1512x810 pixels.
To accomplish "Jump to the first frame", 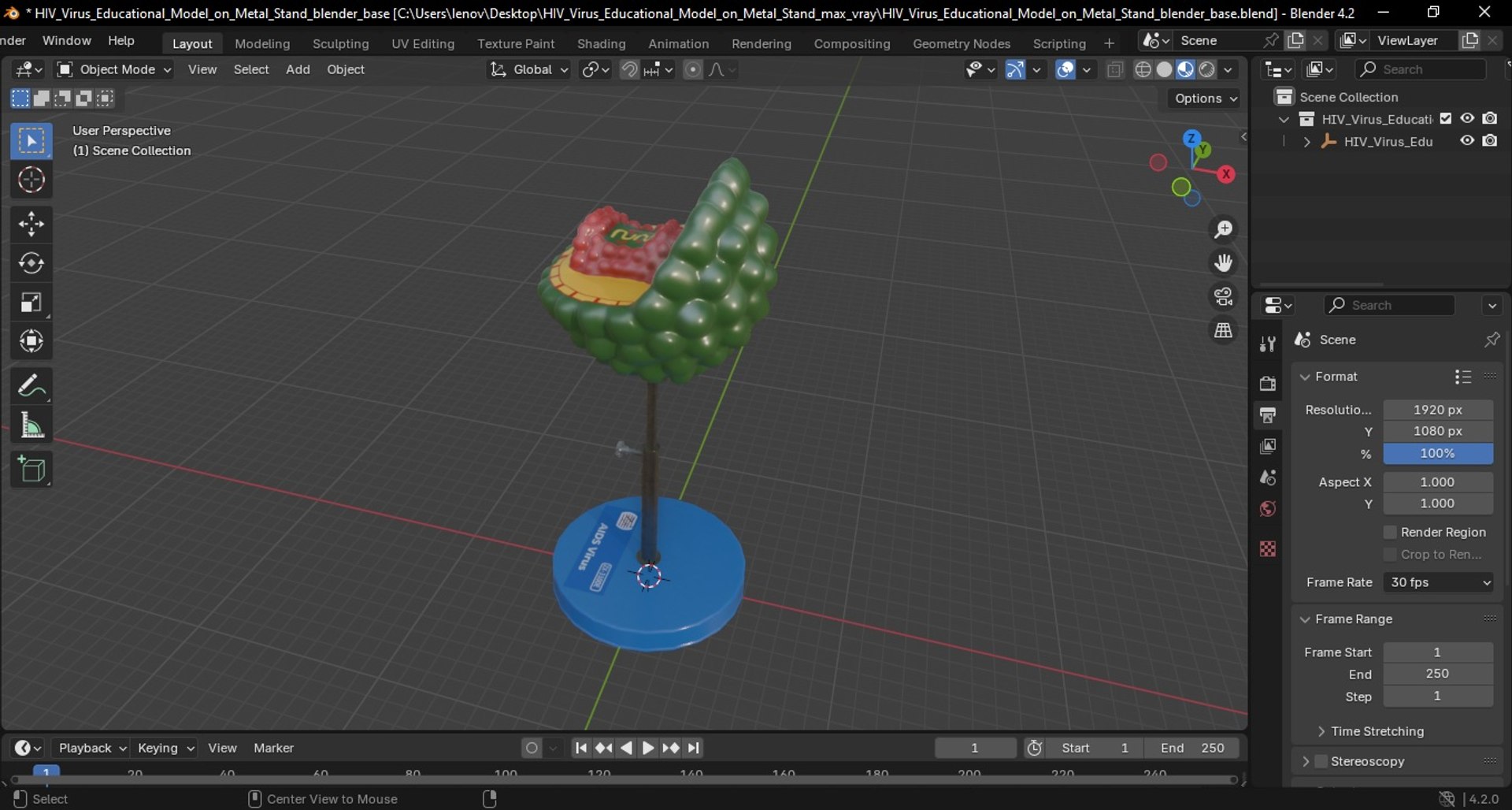I will click(580, 748).
